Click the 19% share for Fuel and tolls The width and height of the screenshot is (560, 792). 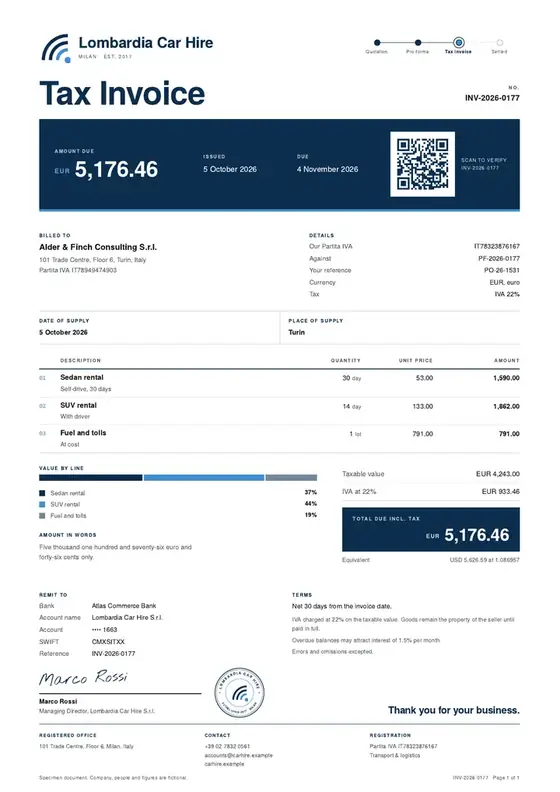311,515
